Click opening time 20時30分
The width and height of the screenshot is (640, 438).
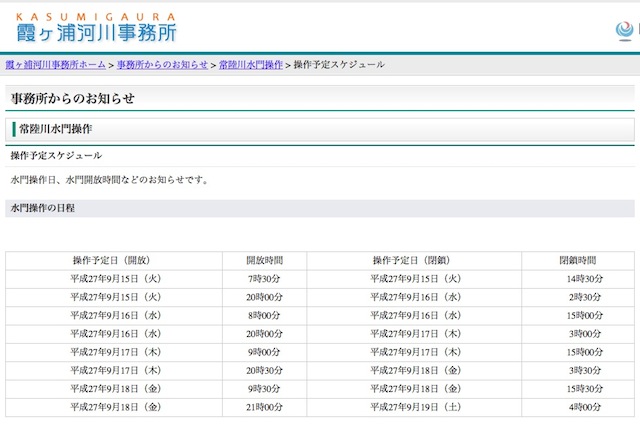click(x=264, y=371)
